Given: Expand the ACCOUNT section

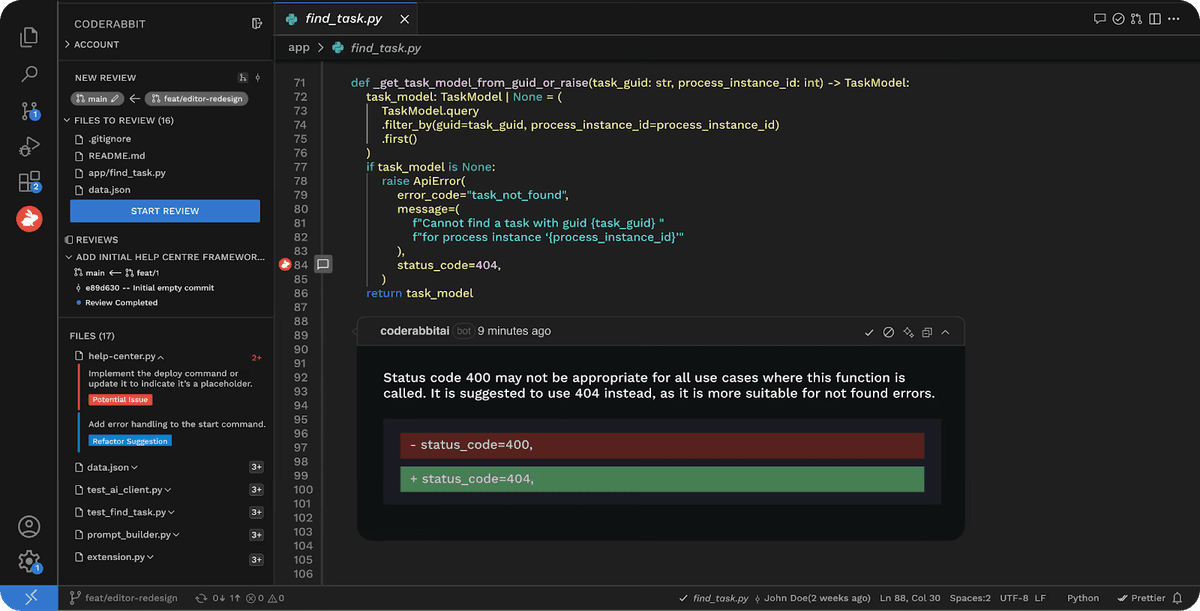Looking at the screenshot, I should click(x=97, y=45).
